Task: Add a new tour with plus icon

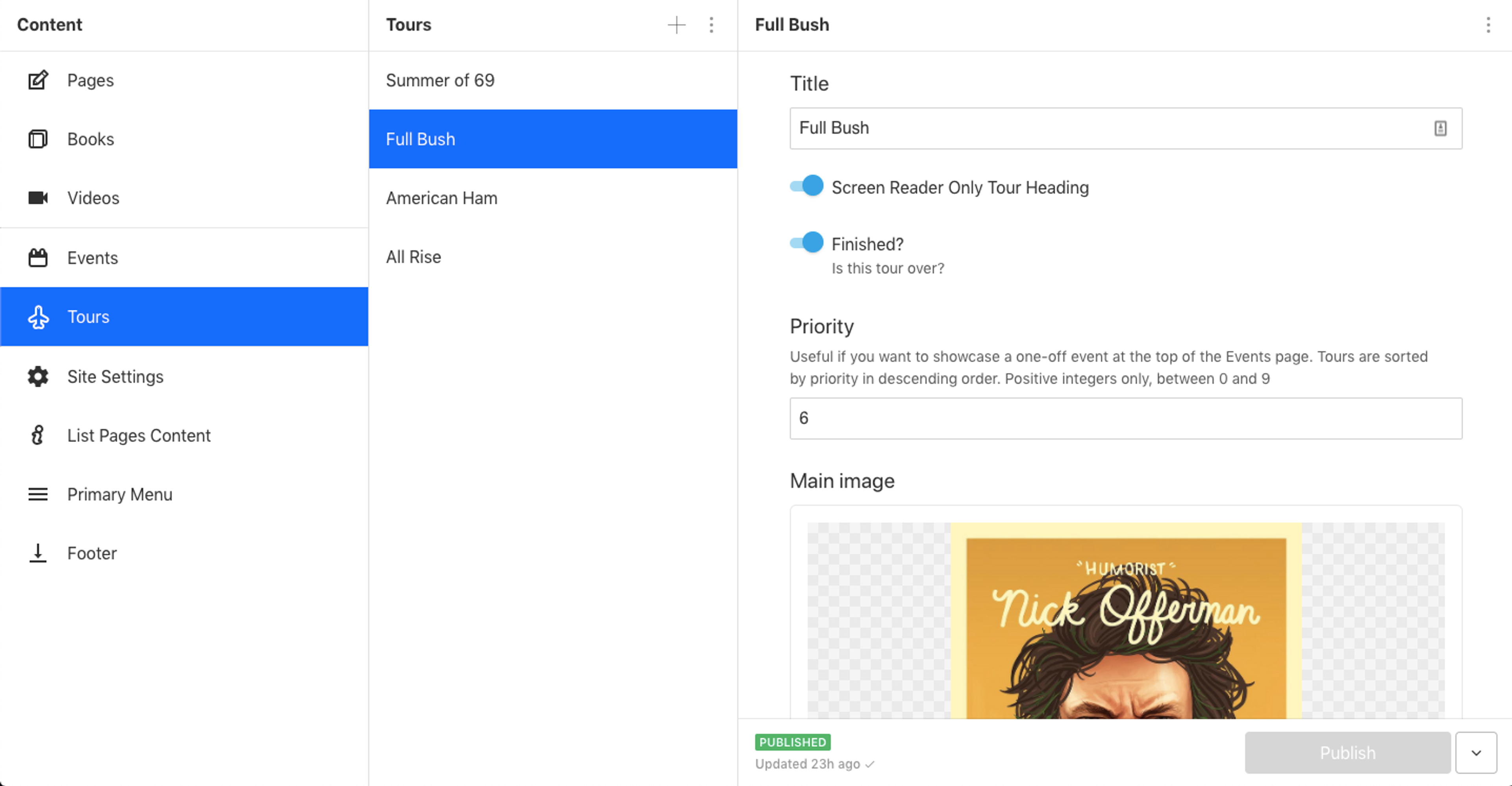Action: [676, 25]
